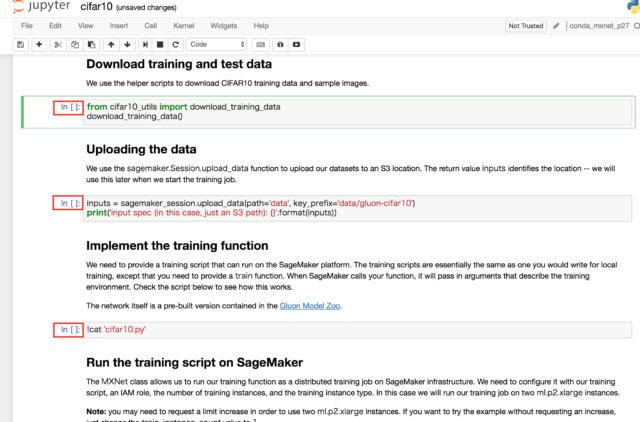Click the '(unsaved changes)' status text
Screen dimensions: 640x422
146,8
